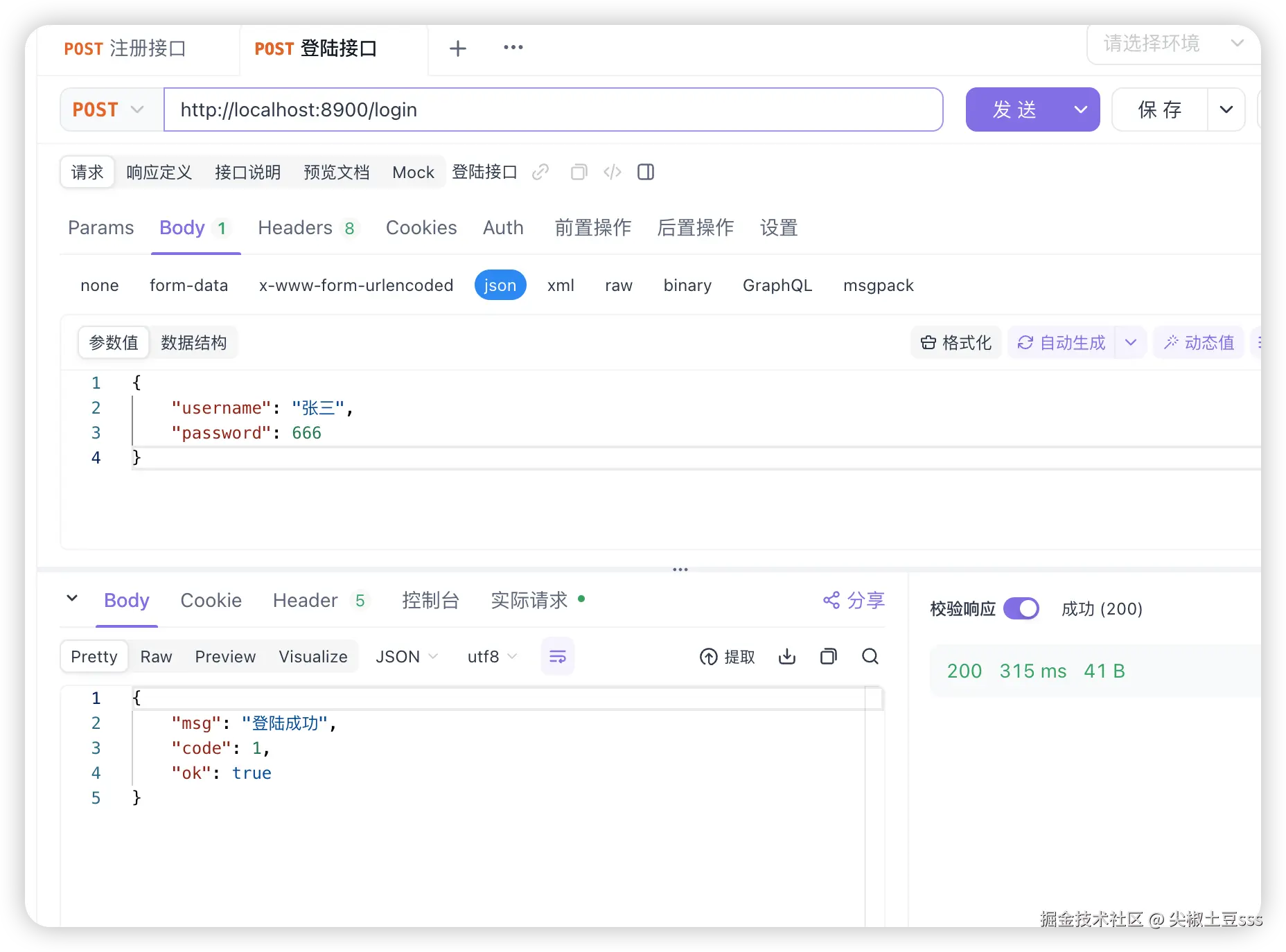1286x952 pixels.
Task: Select the binary body type
Action: [x=687, y=285]
